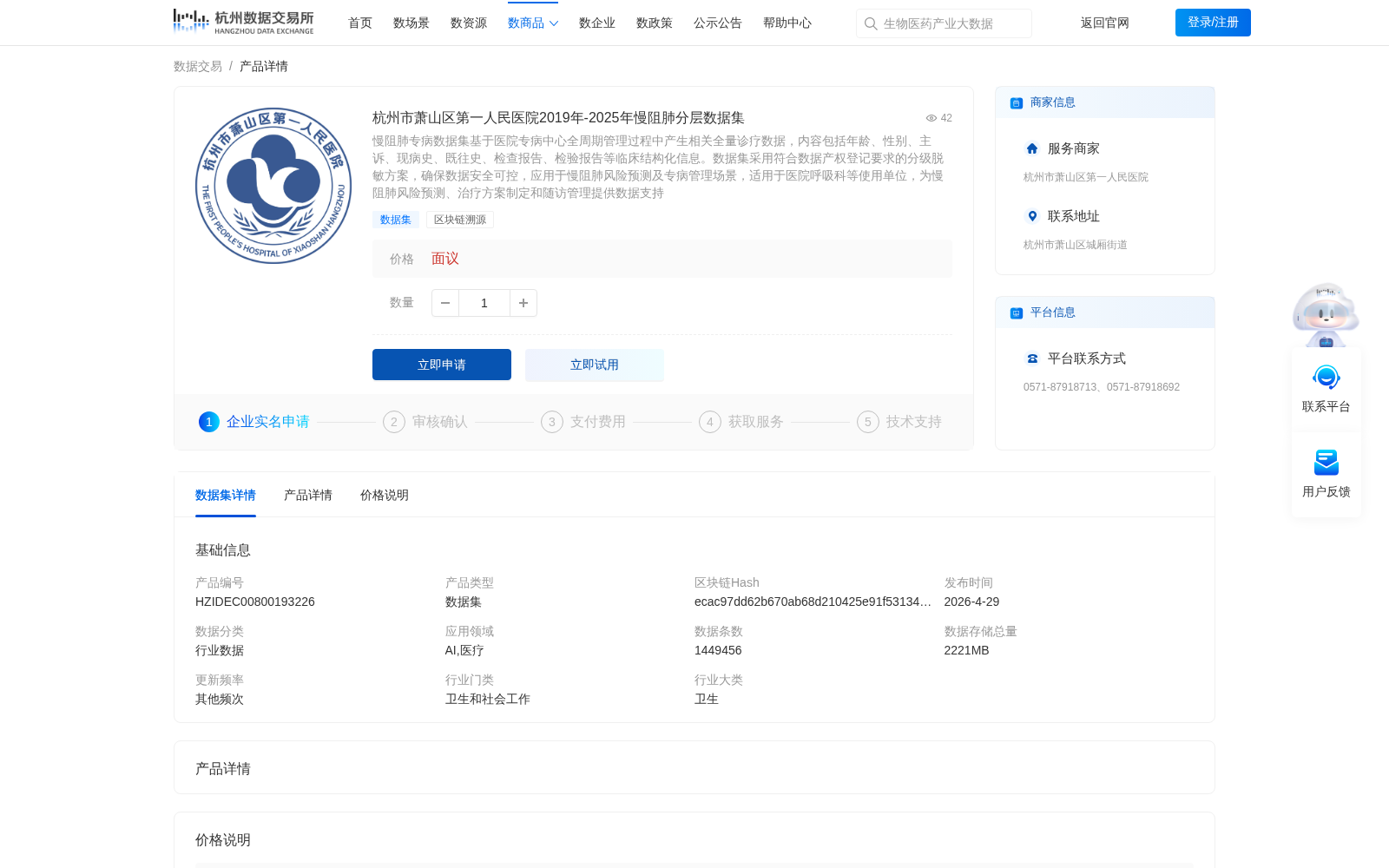Click the 立即申请 button

point(442,365)
